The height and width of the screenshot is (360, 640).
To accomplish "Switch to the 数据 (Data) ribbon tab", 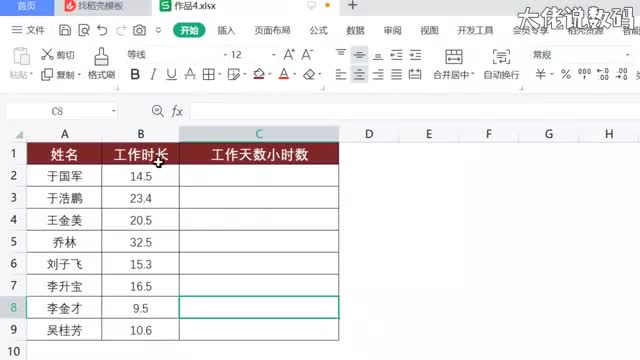I will tap(355, 30).
